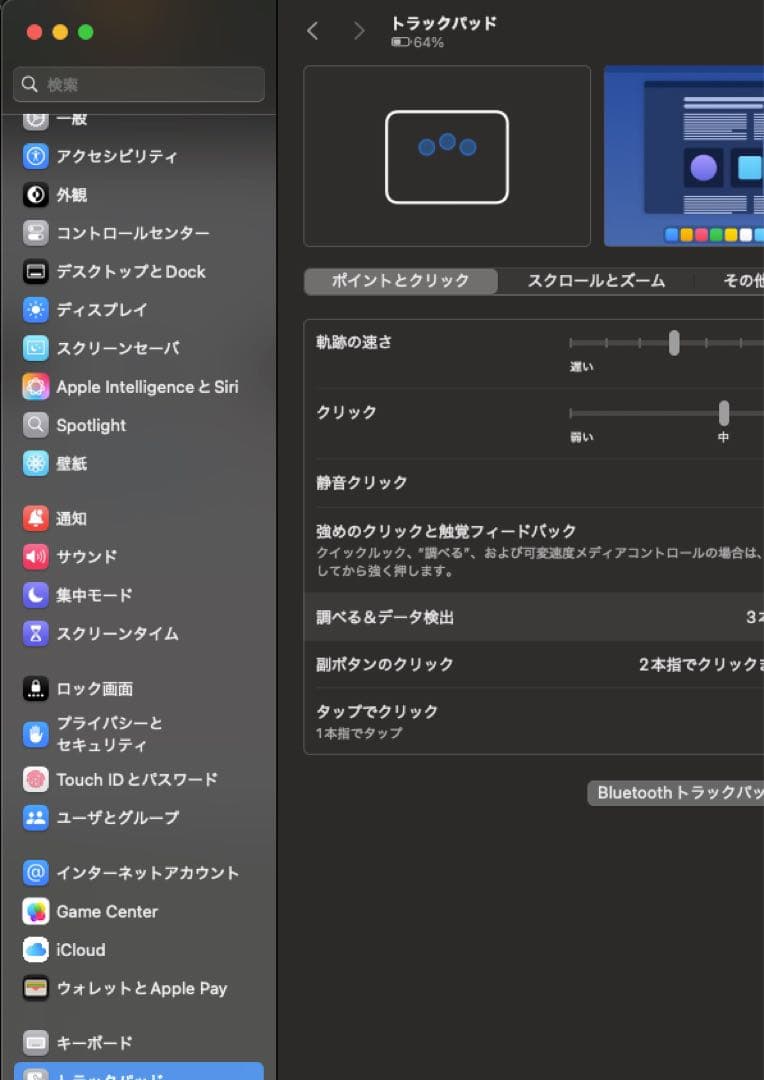Open the コントロールセンター icon
The width and height of the screenshot is (764, 1080).
point(35,233)
